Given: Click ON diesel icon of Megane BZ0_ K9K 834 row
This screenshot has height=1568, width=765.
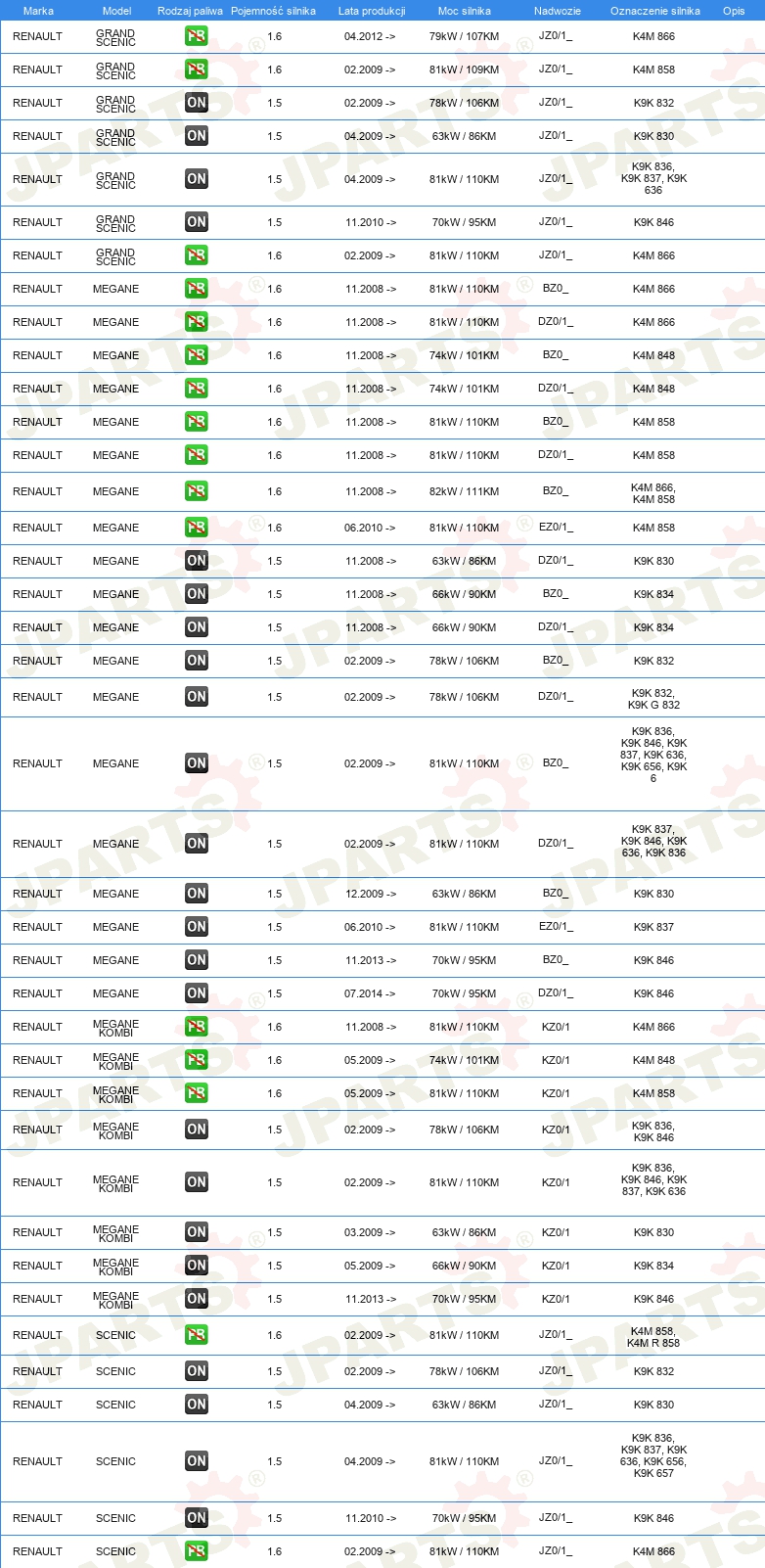Looking at the screenshot, I should pos(197,594).
